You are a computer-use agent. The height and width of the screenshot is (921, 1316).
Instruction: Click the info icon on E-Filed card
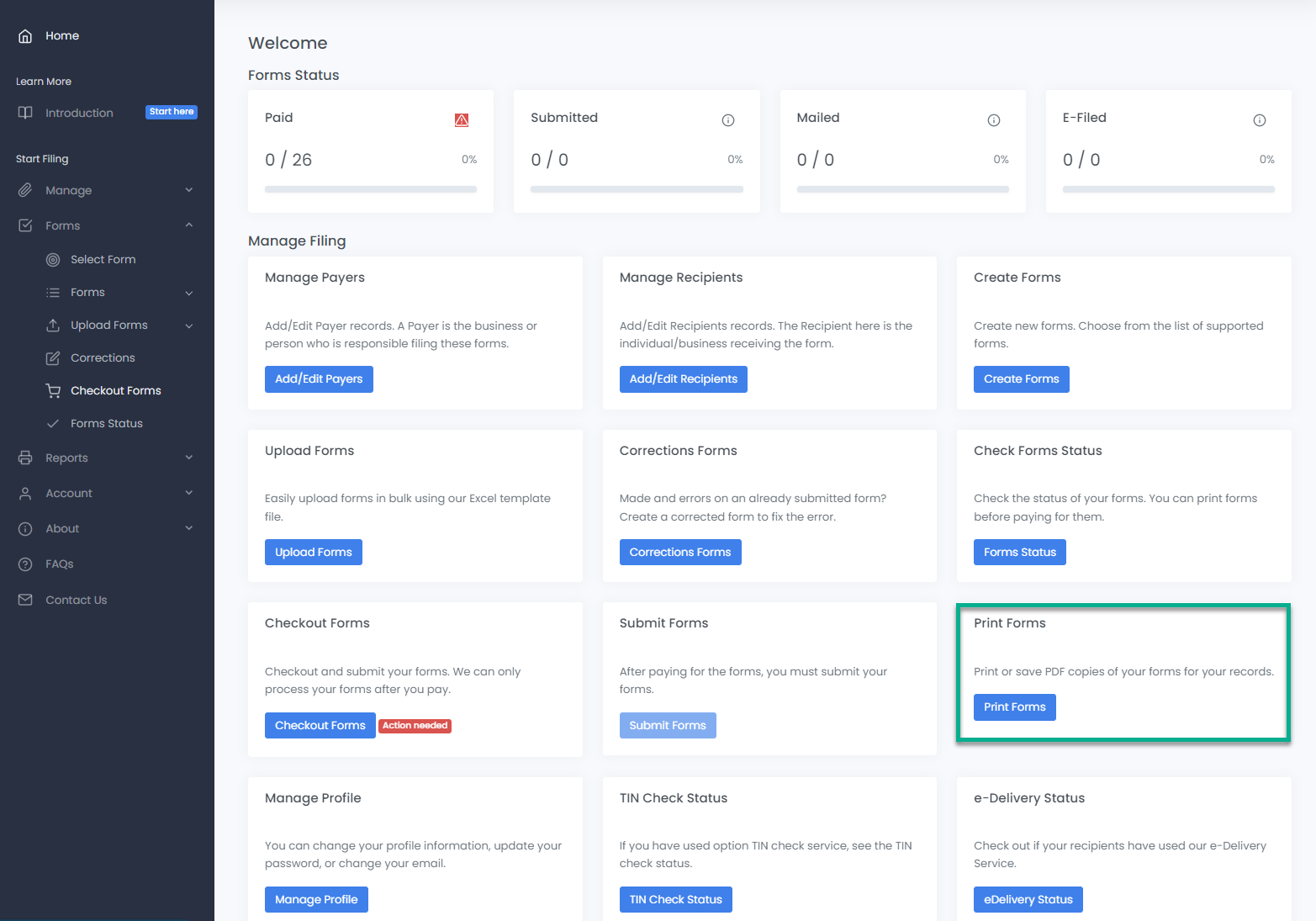coord(1260,120)
